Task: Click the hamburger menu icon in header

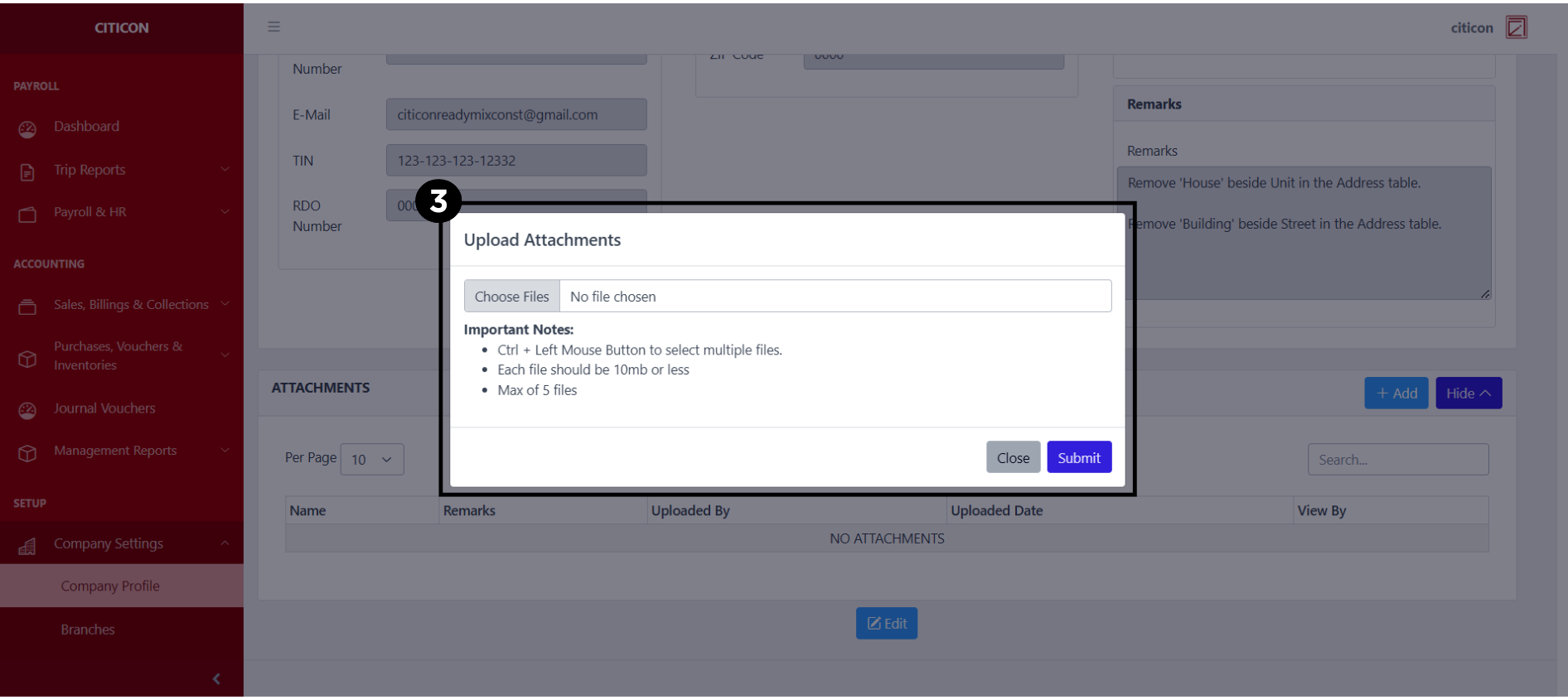Action: 273,27
